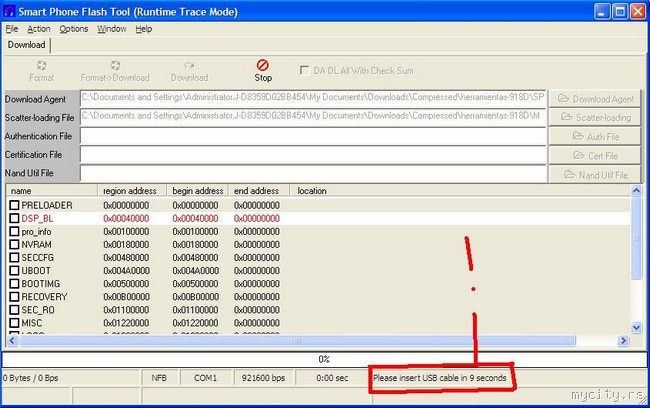Click the region address column header

(x=132, y=191)
